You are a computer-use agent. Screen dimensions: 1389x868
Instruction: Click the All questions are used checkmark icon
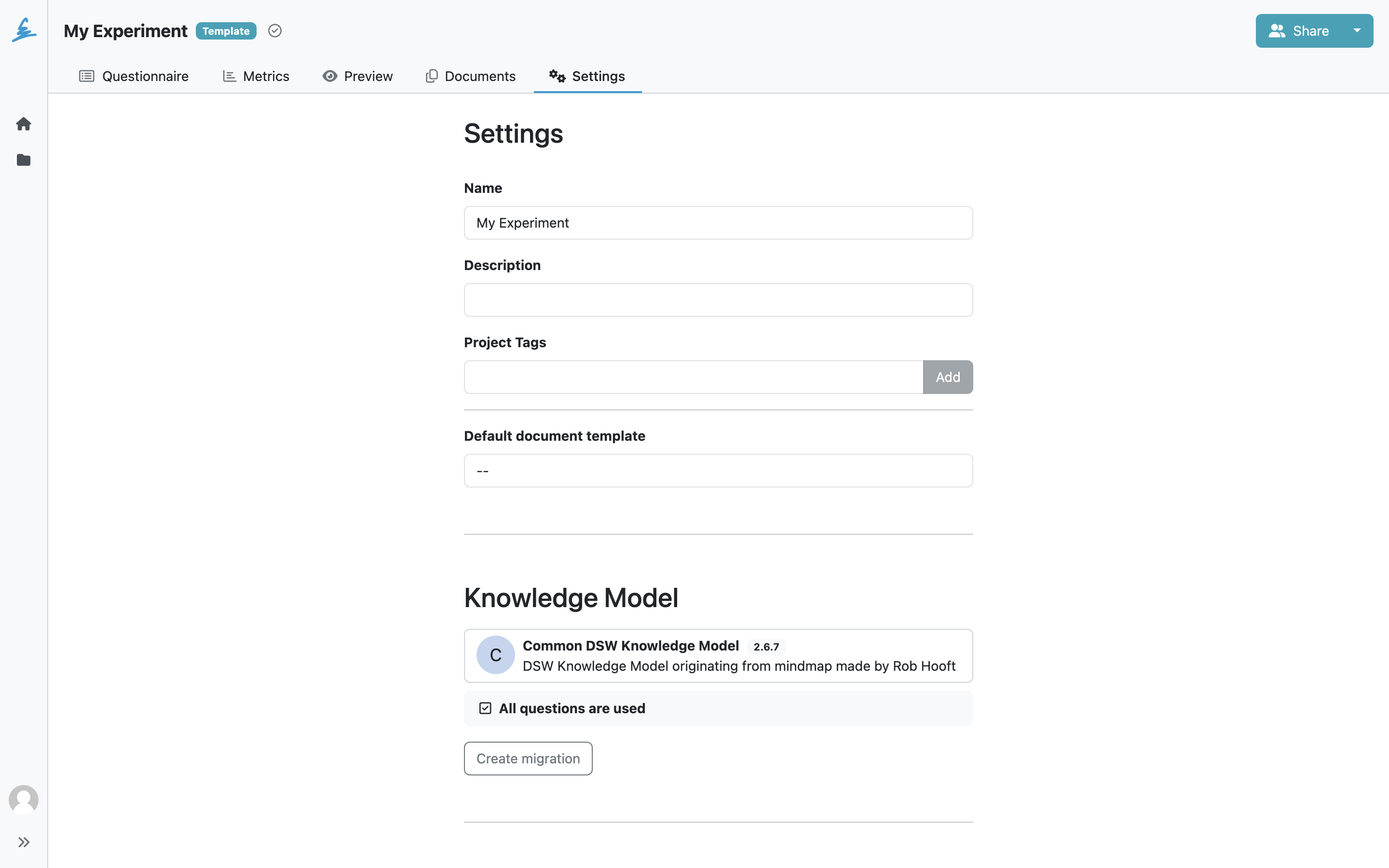coord(485,708)
